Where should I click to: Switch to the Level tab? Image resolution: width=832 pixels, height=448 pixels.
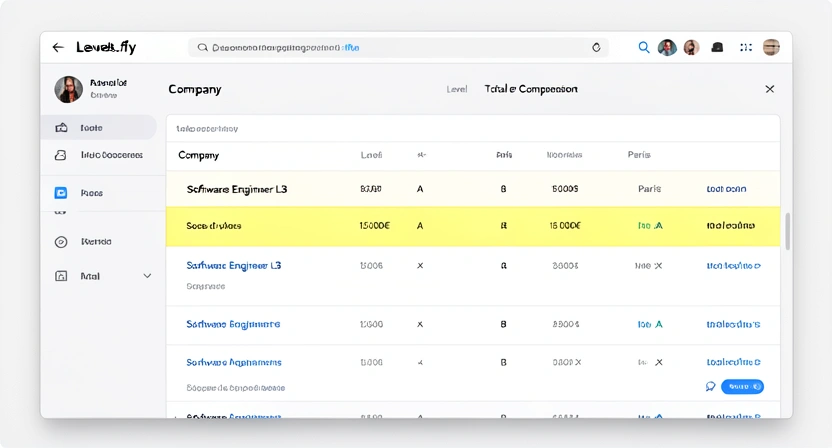point(456,89)
